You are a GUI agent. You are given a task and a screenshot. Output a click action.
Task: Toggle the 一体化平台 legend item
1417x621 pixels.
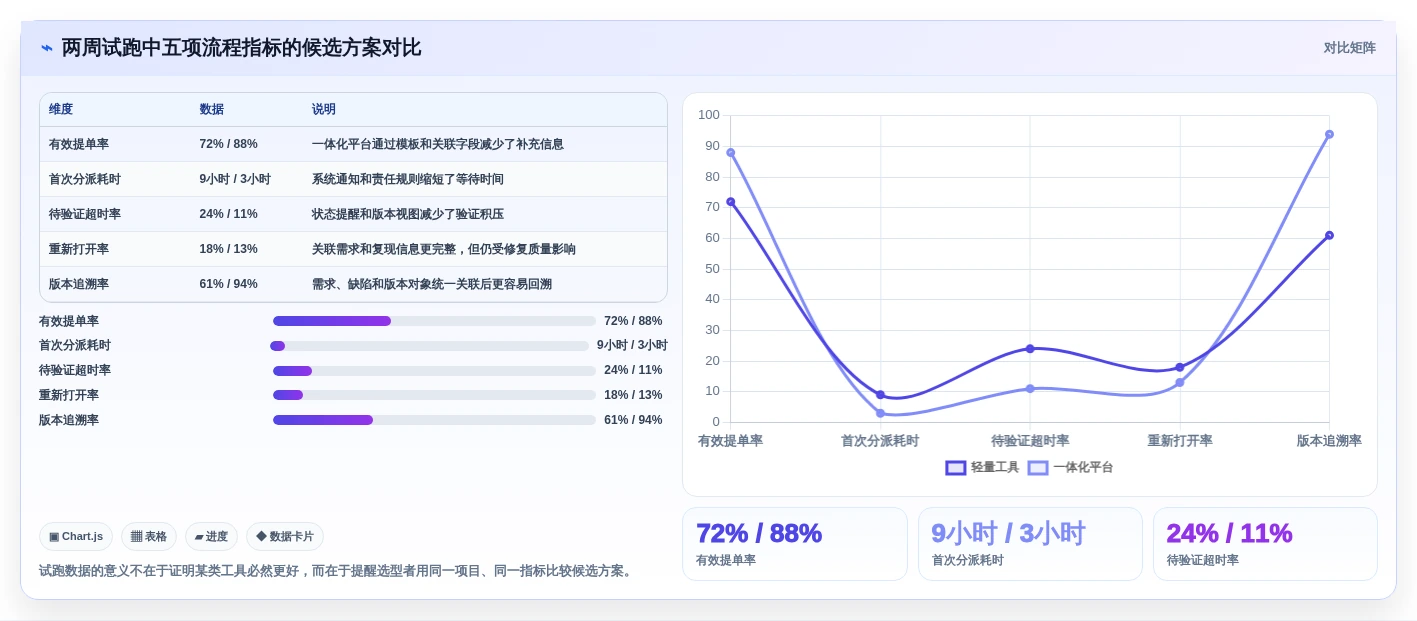pyautogui.click(x=1070, y=467)
